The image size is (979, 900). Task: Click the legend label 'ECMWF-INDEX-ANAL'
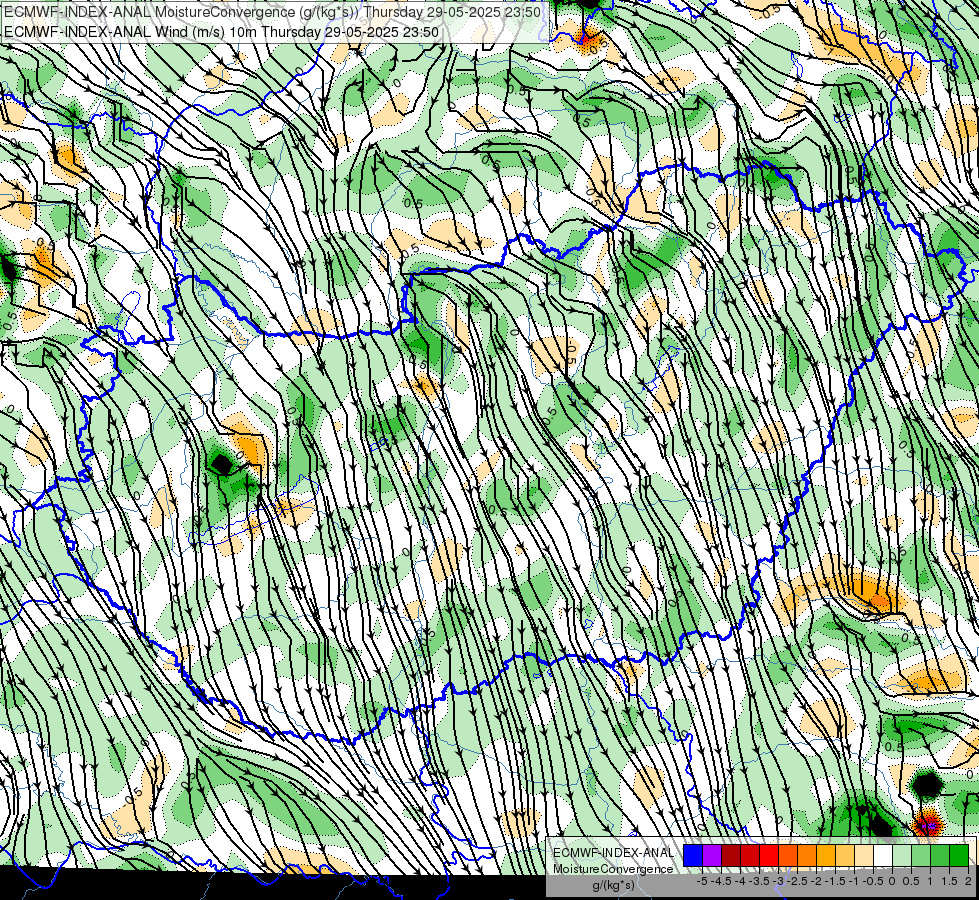point(614,853)
